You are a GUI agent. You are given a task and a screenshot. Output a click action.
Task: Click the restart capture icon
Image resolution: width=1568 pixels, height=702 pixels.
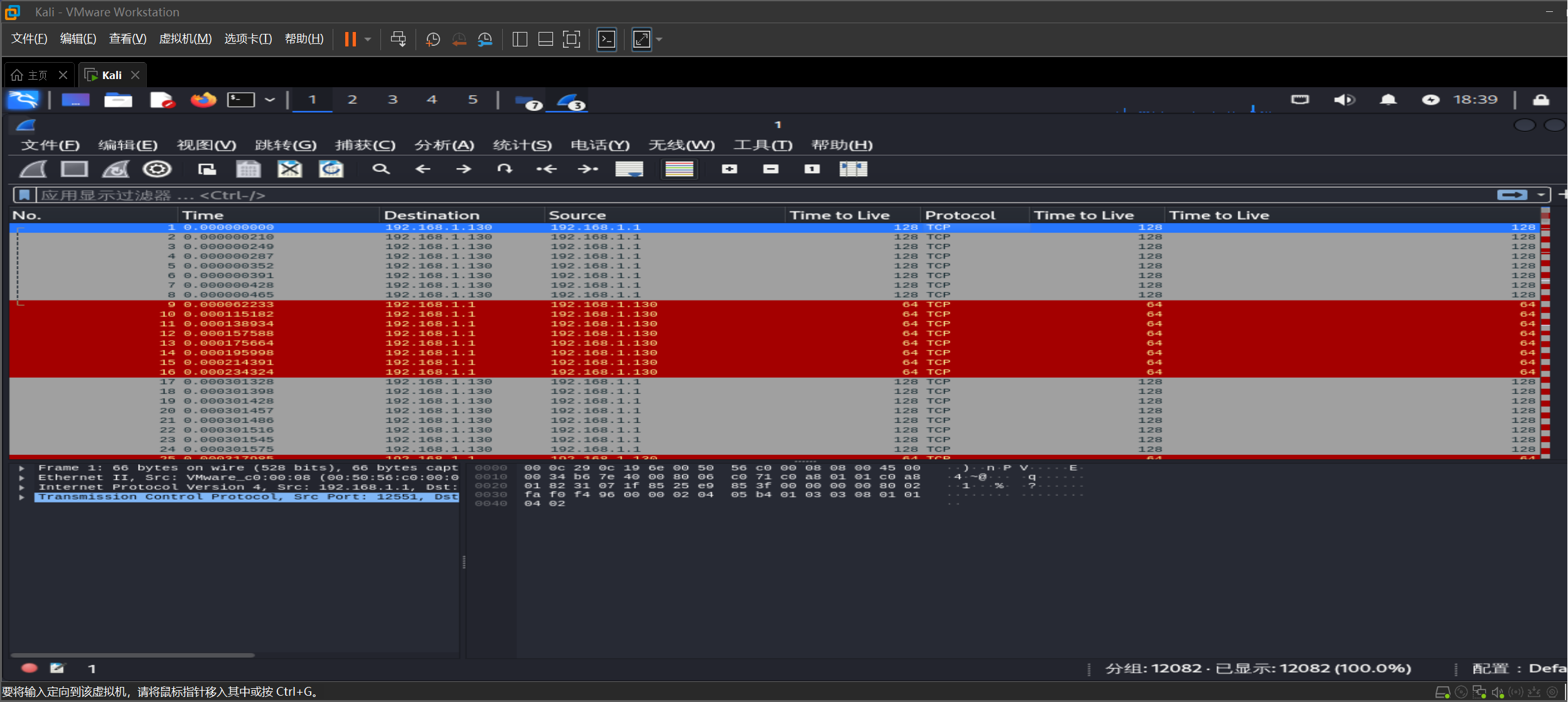116,169
